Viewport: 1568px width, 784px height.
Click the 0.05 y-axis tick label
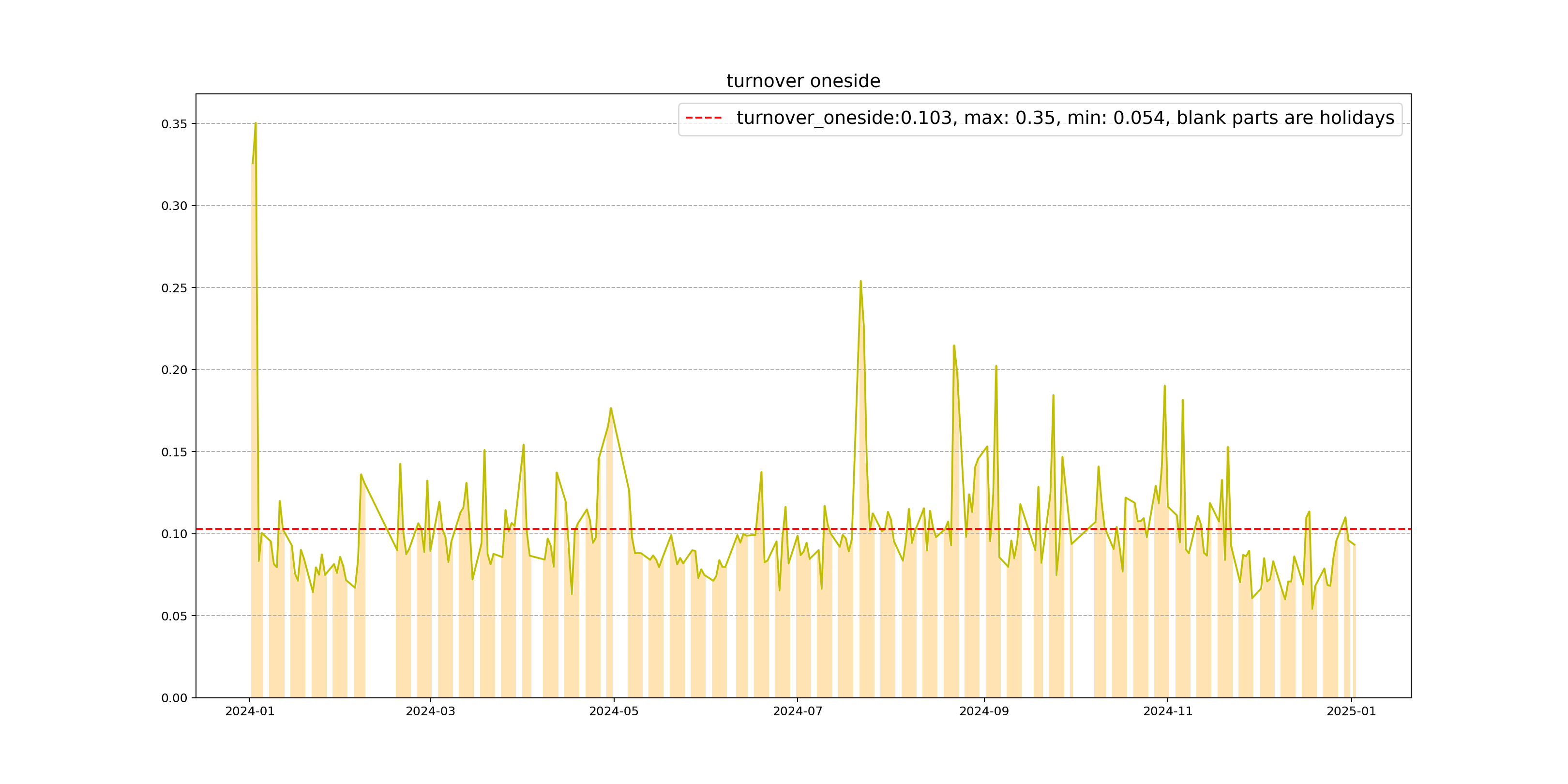(174, 616)
